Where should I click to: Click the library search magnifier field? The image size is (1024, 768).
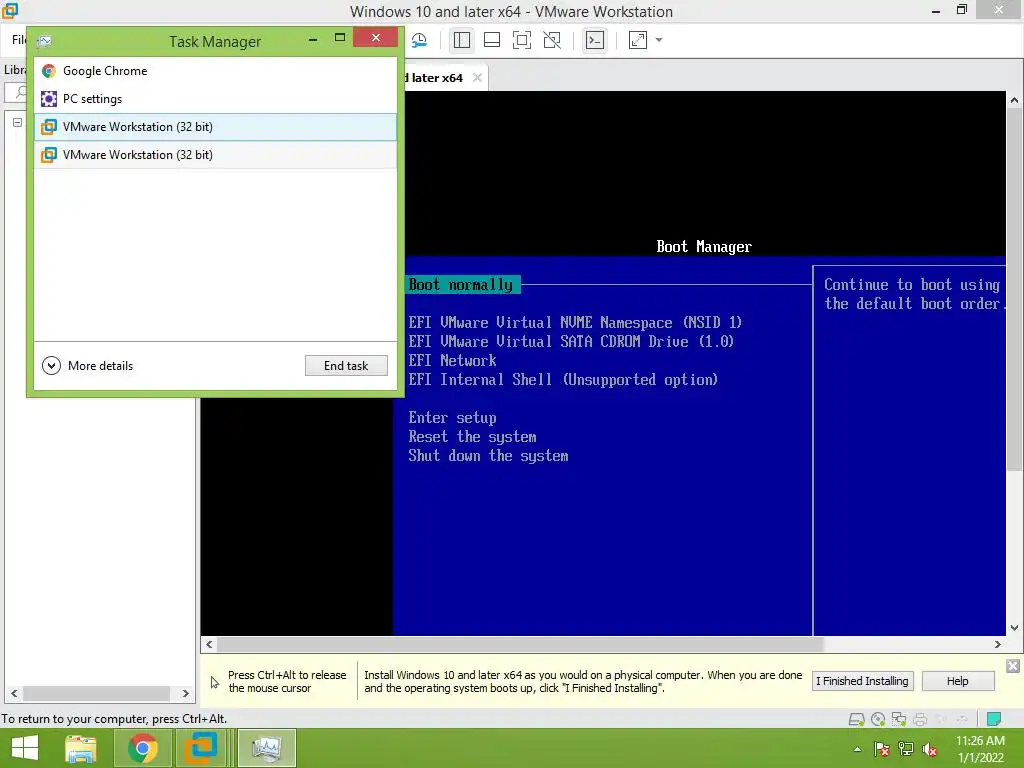(x=16, y=92)
